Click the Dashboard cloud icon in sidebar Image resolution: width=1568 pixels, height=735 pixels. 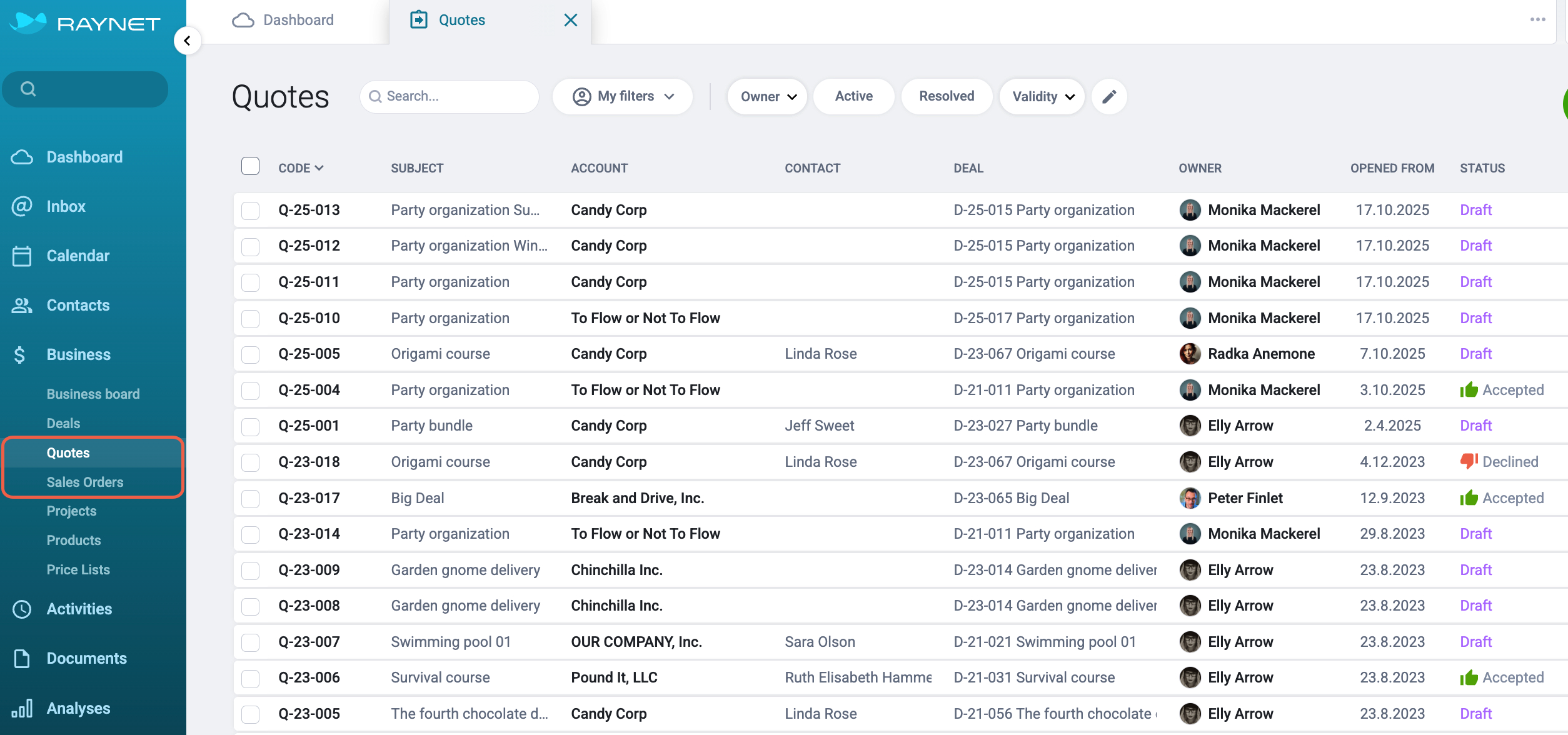[x=22, y=157]
